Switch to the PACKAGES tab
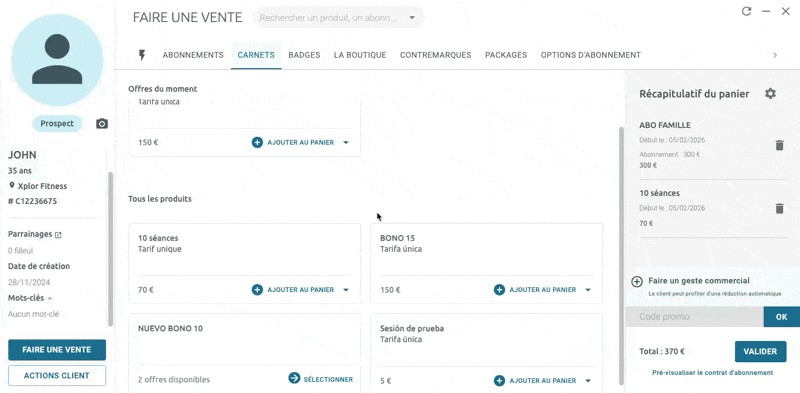 (506, 55)
